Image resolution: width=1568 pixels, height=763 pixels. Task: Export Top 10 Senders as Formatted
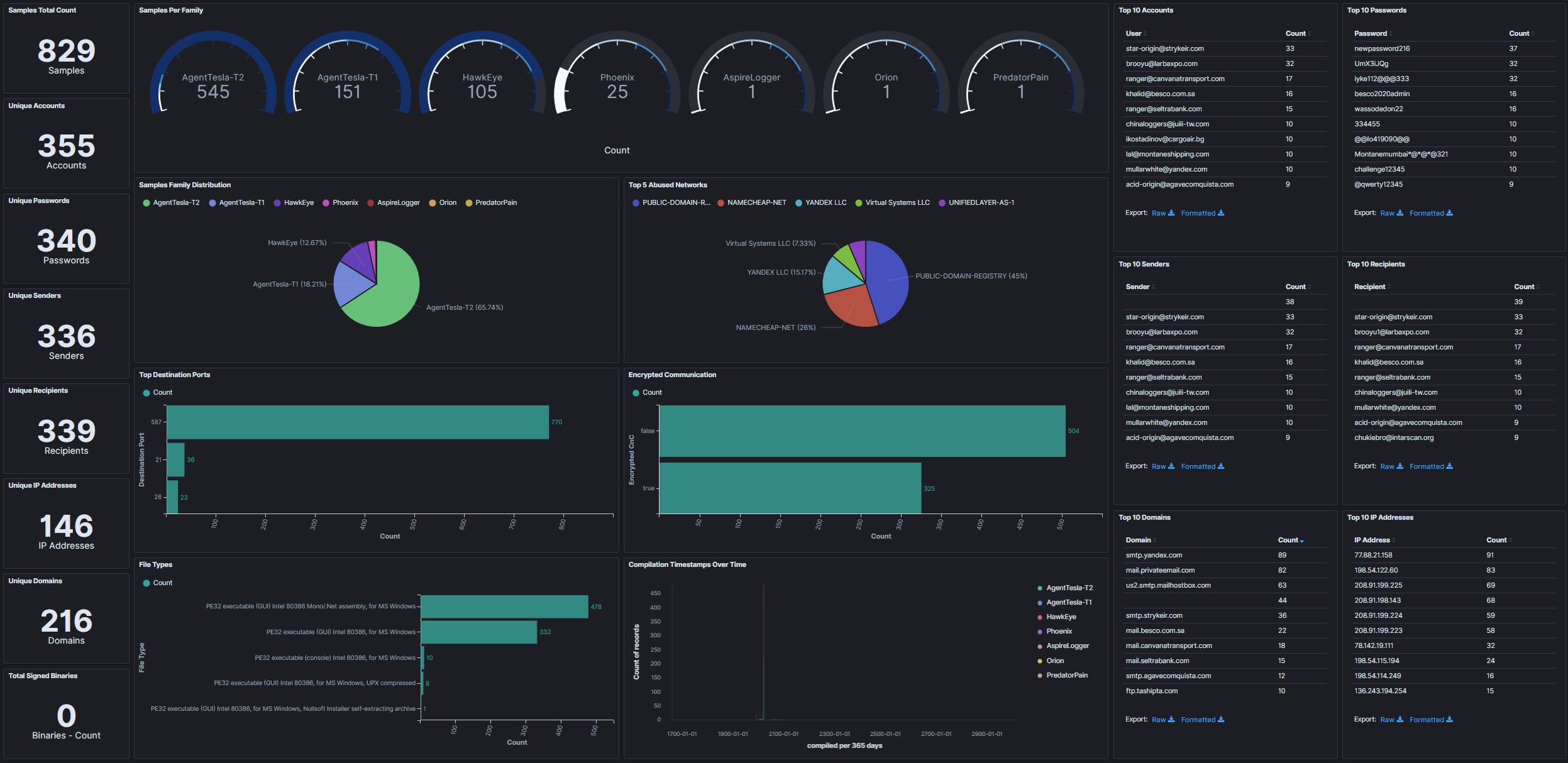coord(1202,466)
